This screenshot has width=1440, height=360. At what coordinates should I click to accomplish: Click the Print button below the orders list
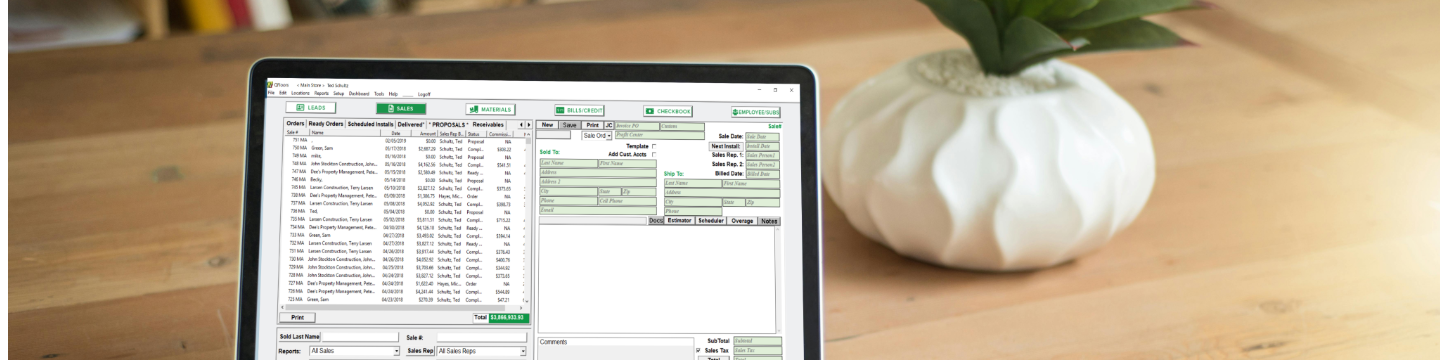[296, 316]
